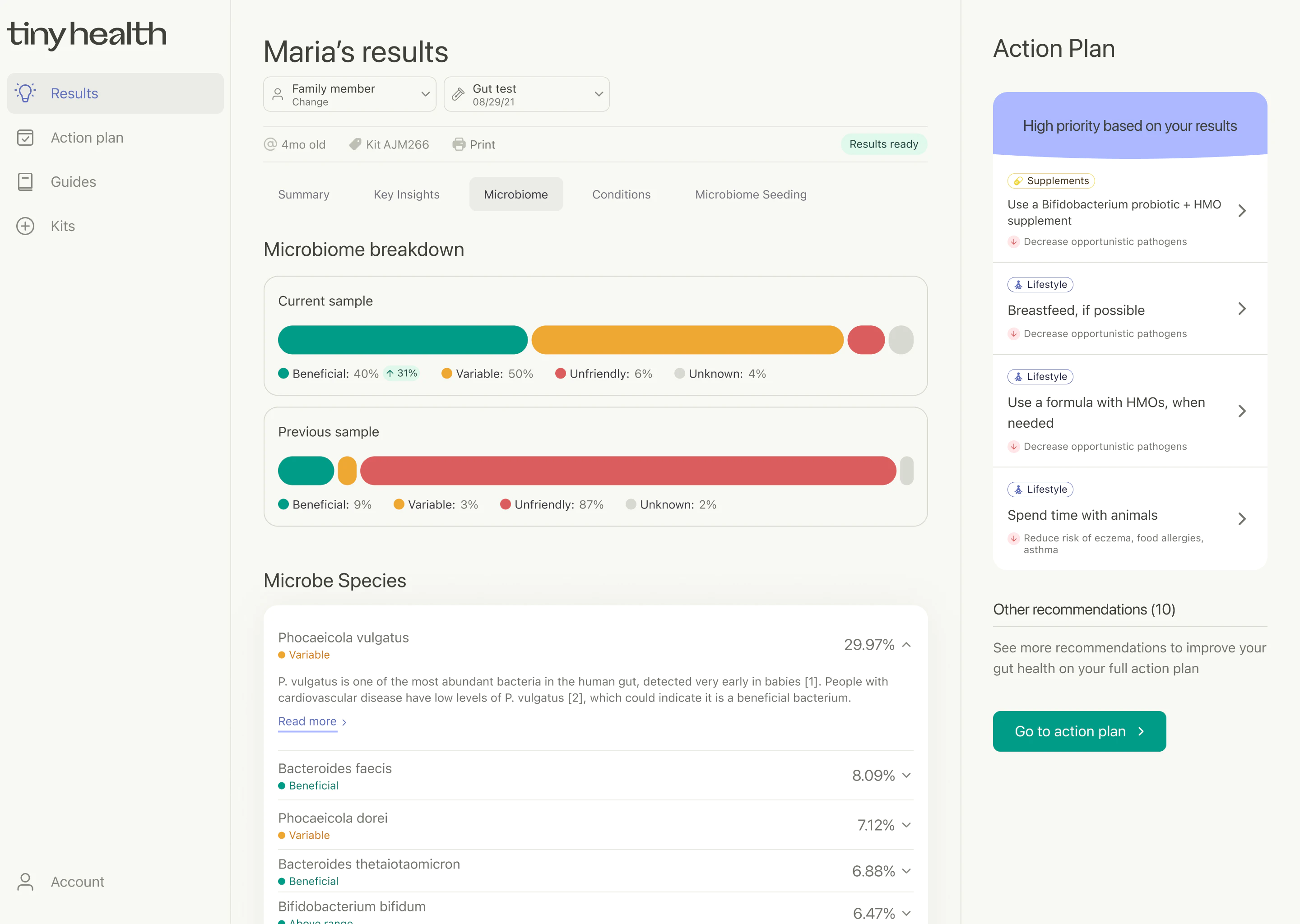
Task: Click the printer icon next to Print
Action: [459, 144]
